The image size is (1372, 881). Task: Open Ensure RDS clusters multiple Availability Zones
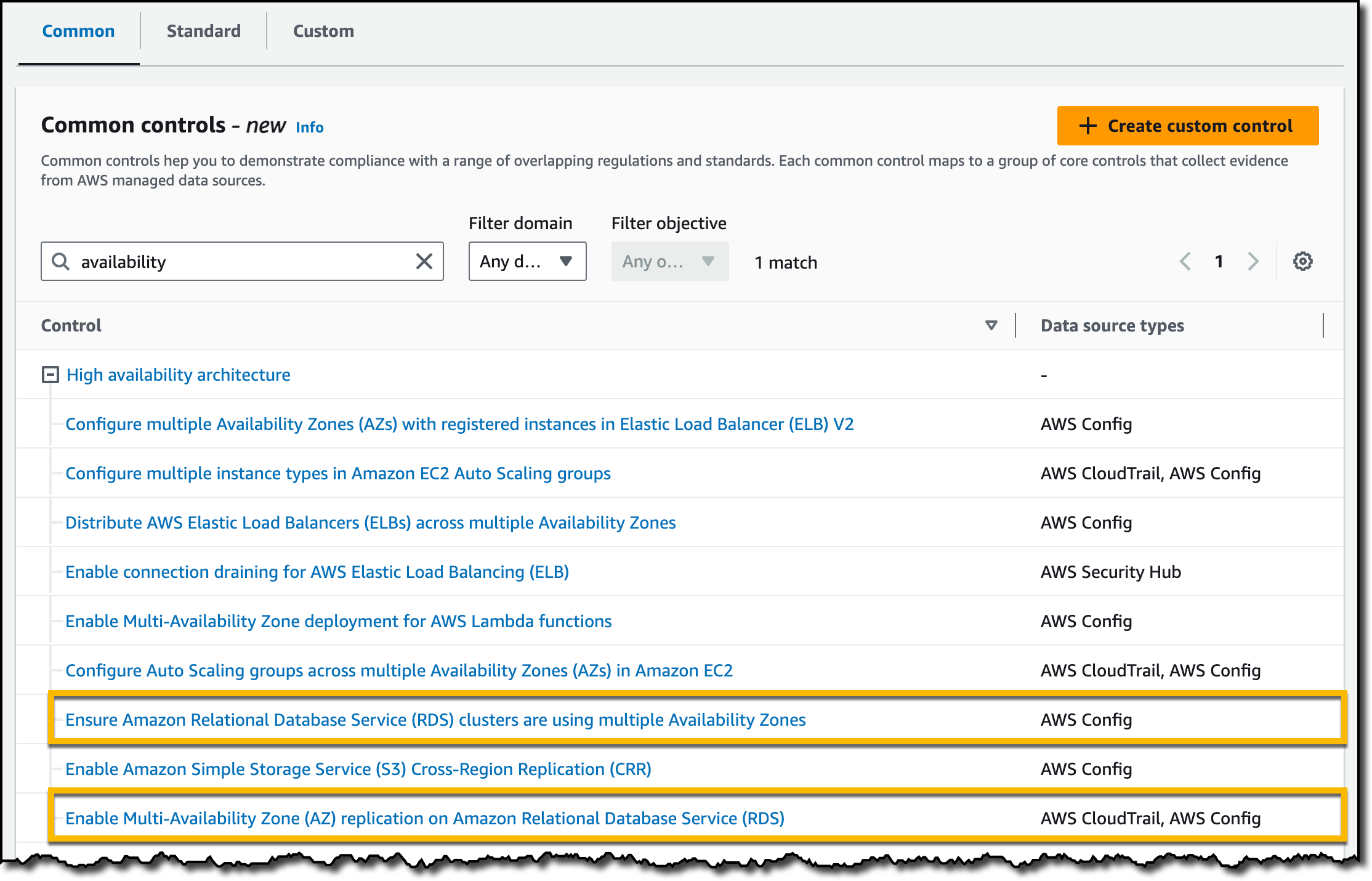coord(435,720)
